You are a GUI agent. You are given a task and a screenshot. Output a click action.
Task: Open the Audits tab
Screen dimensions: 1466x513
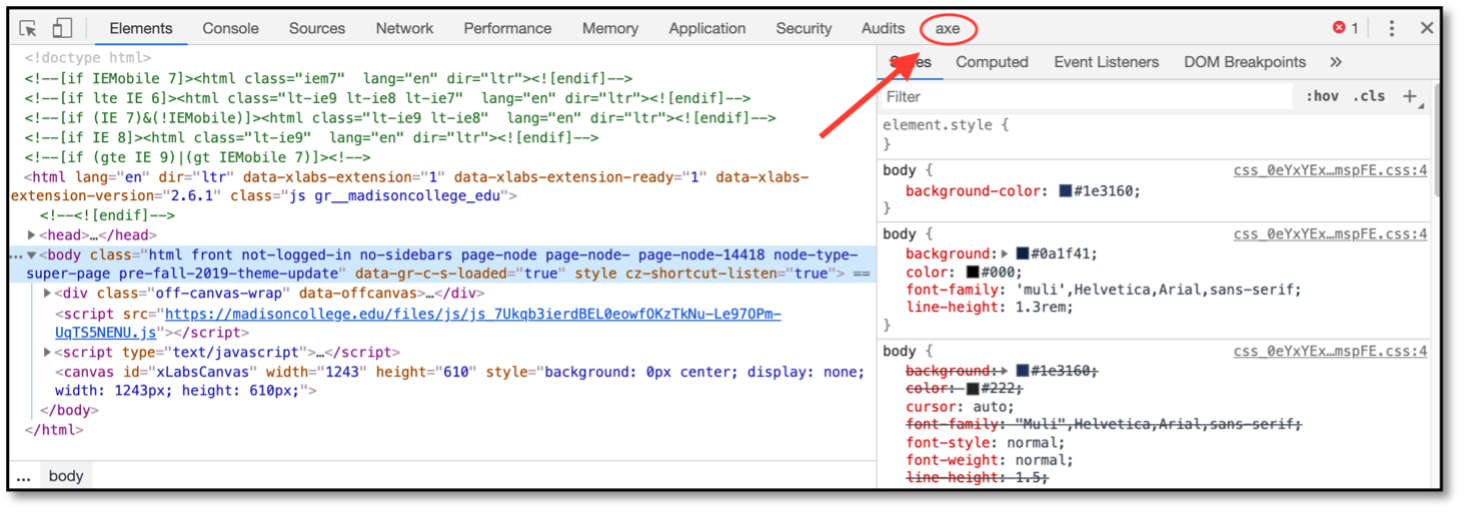pyautogui.click(x=883, y=28)
